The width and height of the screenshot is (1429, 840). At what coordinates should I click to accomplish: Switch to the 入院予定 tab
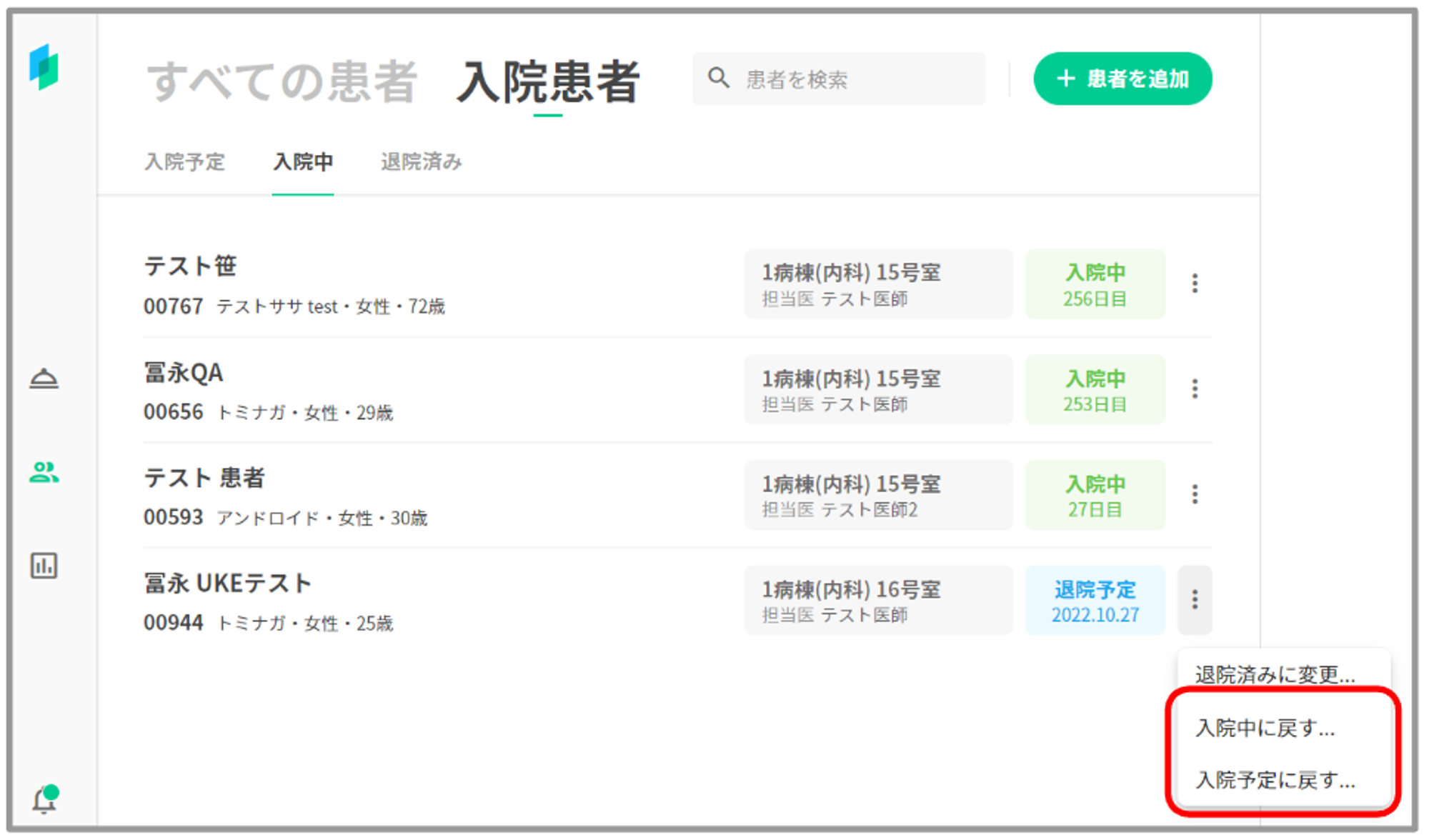click(x=184, y=162)
